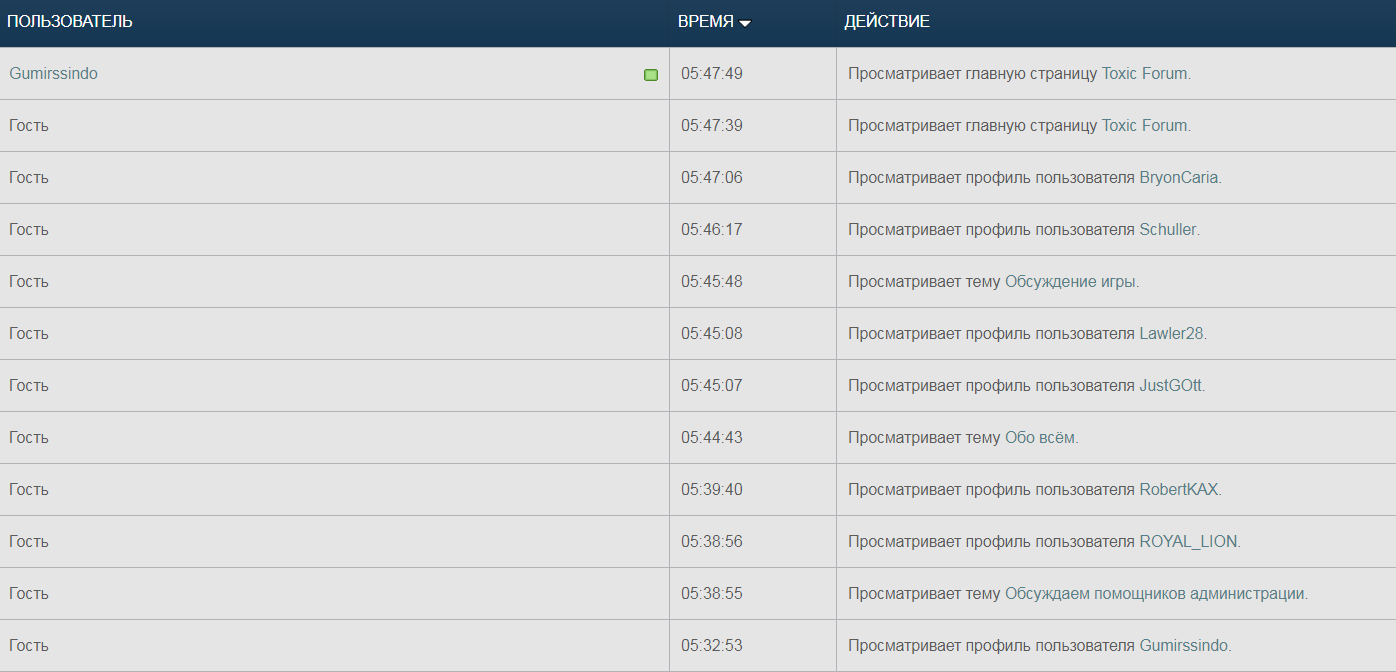This screenshot has width=1396, height=672.
Task: Open the Обо всём topic link
Action: pyautogui.click(x=1040, y=438)
